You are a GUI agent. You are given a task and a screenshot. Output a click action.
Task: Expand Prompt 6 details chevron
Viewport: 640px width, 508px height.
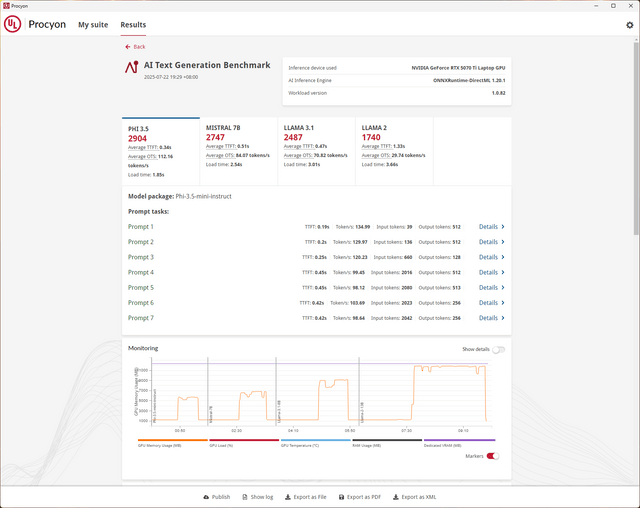[x=503, y=303]
